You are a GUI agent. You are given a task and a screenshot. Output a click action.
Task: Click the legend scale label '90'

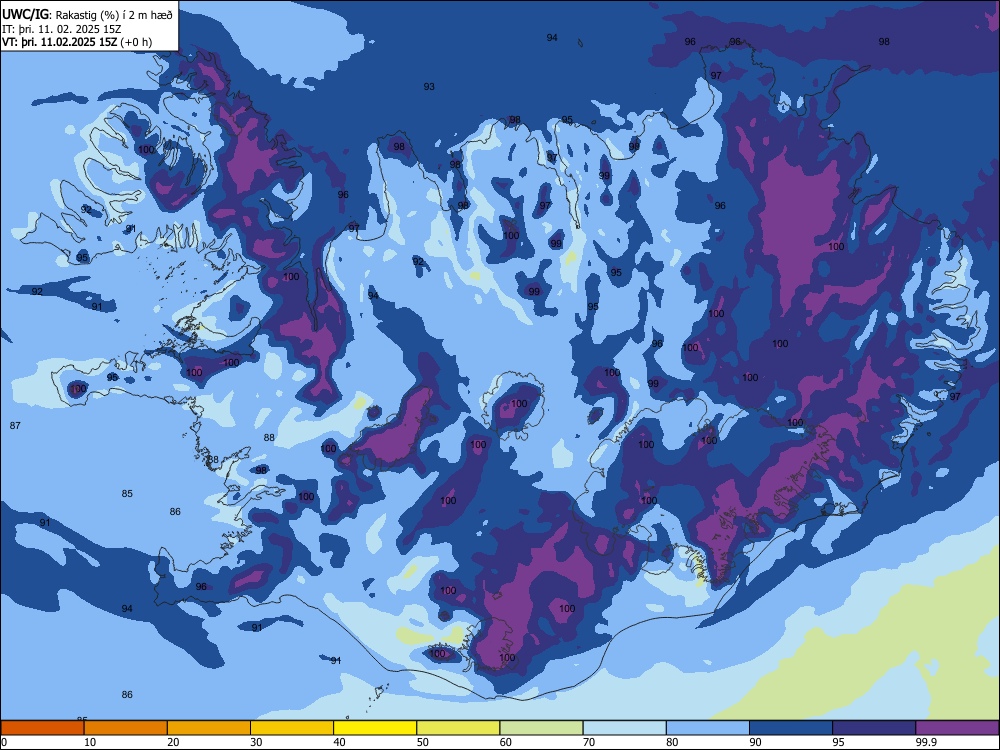755,742
